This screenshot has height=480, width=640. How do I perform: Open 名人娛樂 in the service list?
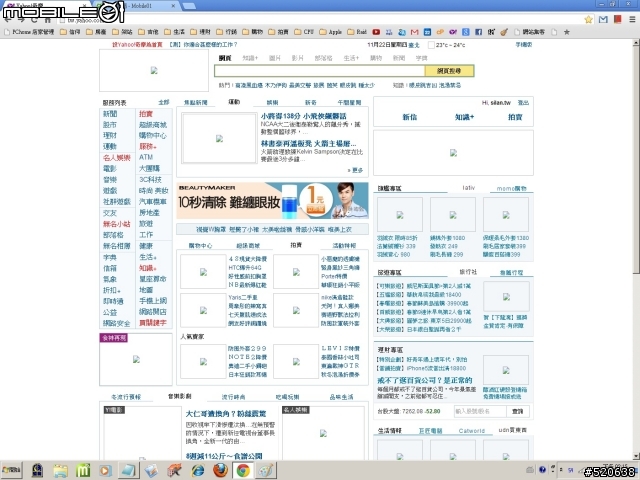tap(117, 158)
